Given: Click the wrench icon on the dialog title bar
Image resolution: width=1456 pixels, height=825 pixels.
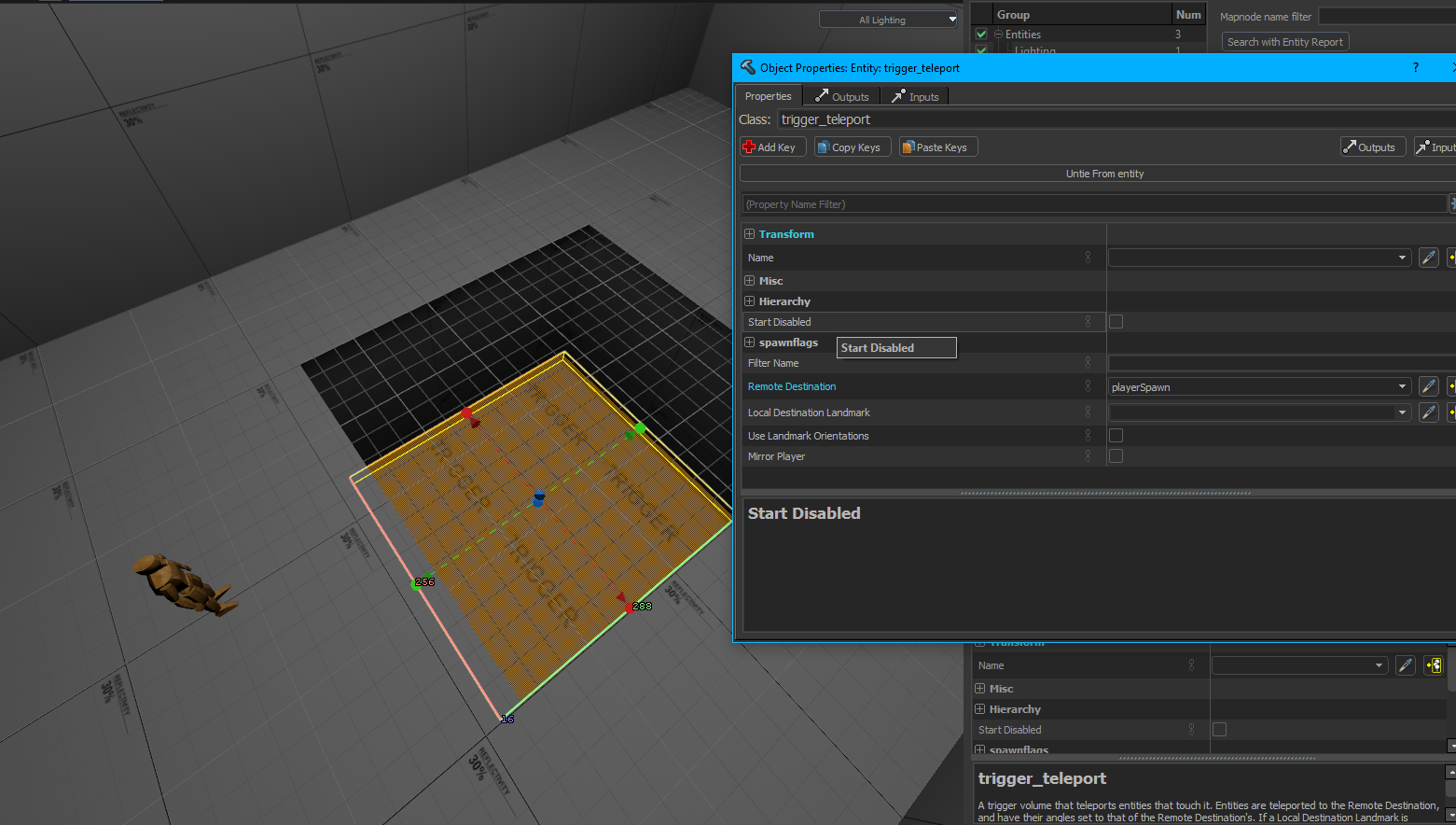Looking at the screenshot, I should click(x=746, y=67).
